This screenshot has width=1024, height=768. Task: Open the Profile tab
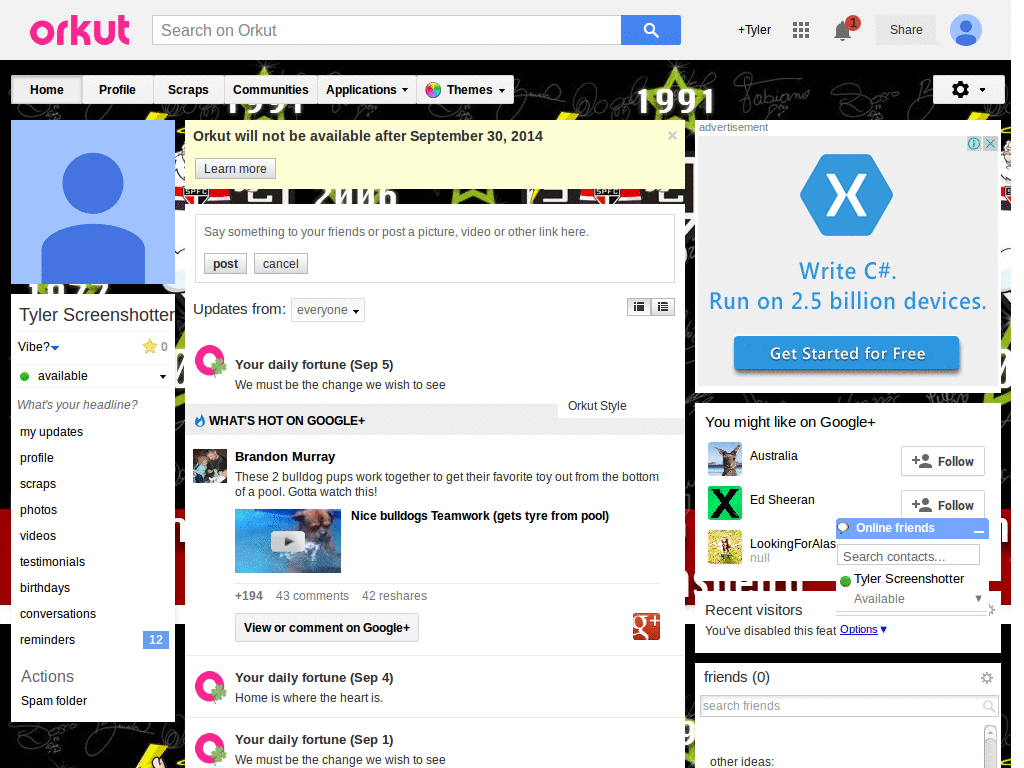[x=118, y=89]
